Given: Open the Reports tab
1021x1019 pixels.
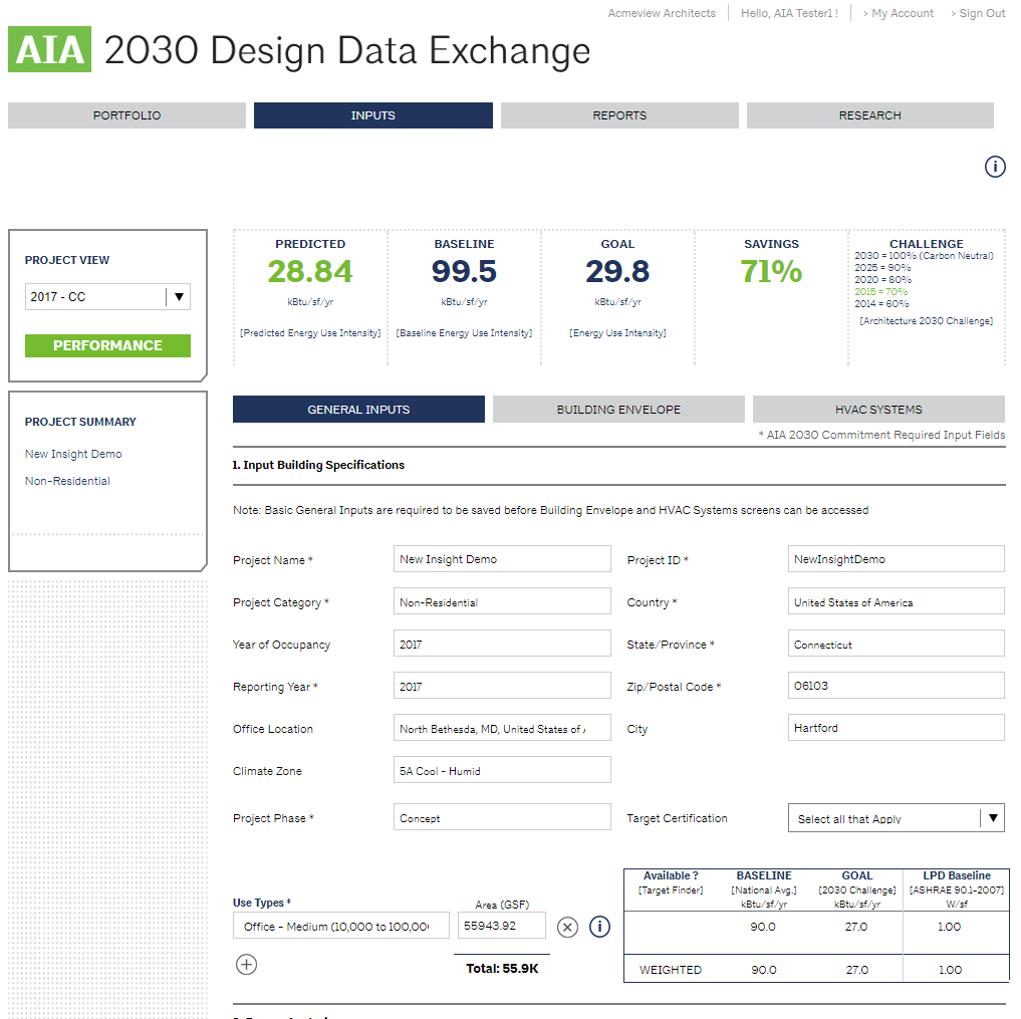Looking at the screenshot, I should click(619, 116).
